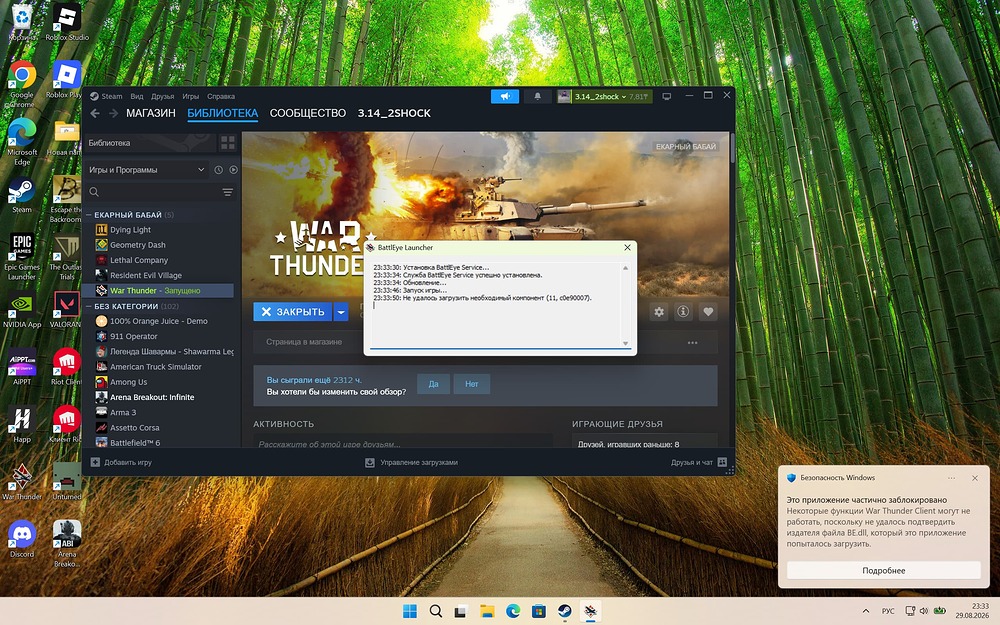Open Страница в магазине link
Viewport: 1000px width, 625px height.
(304, 342)
